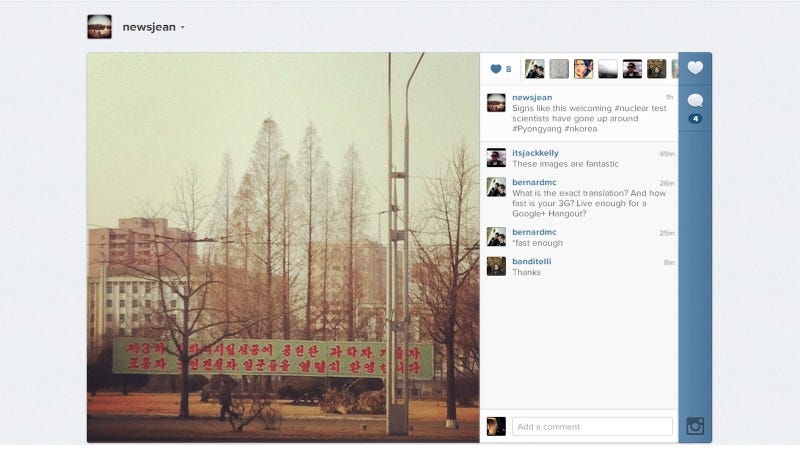
Task: Expand the newsjean account dropdown arrow
Action: click(183, 28)
